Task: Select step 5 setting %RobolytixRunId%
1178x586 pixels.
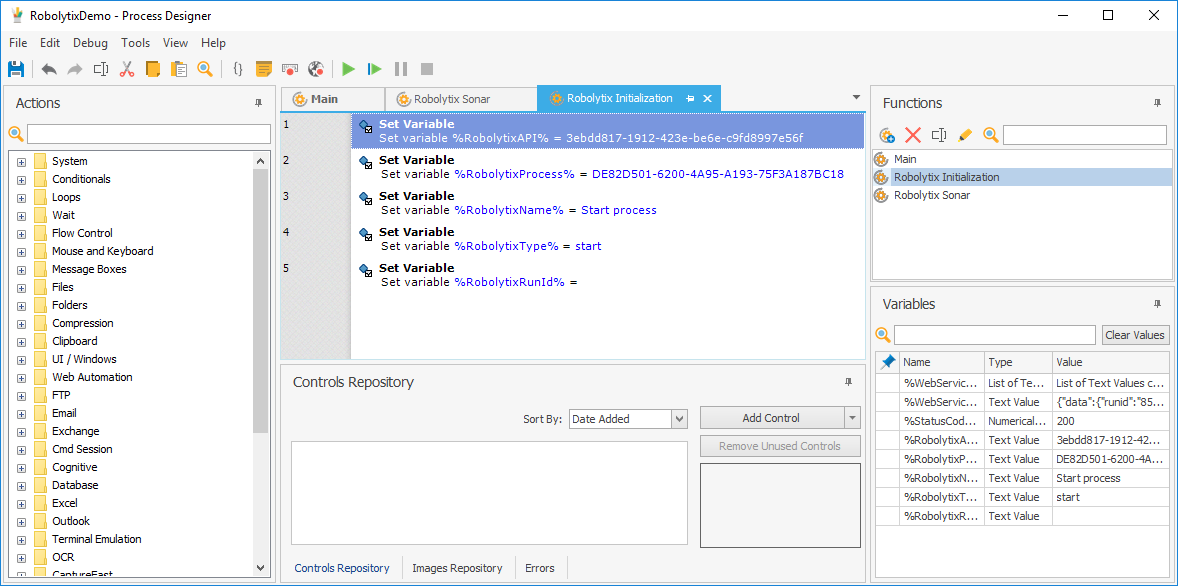Action: (607, 275)
